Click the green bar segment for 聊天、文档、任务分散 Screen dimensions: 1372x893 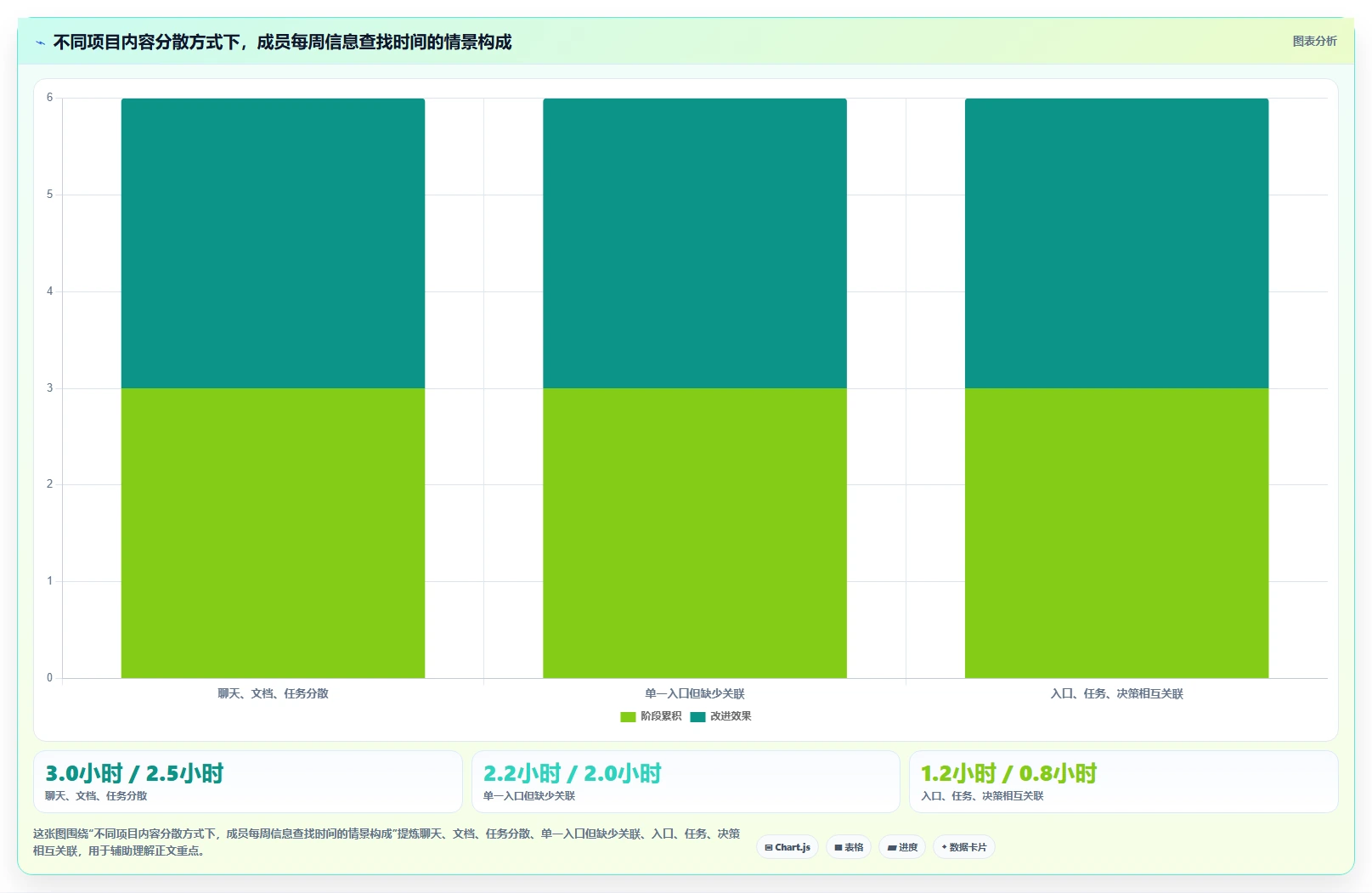pos(273,533)
